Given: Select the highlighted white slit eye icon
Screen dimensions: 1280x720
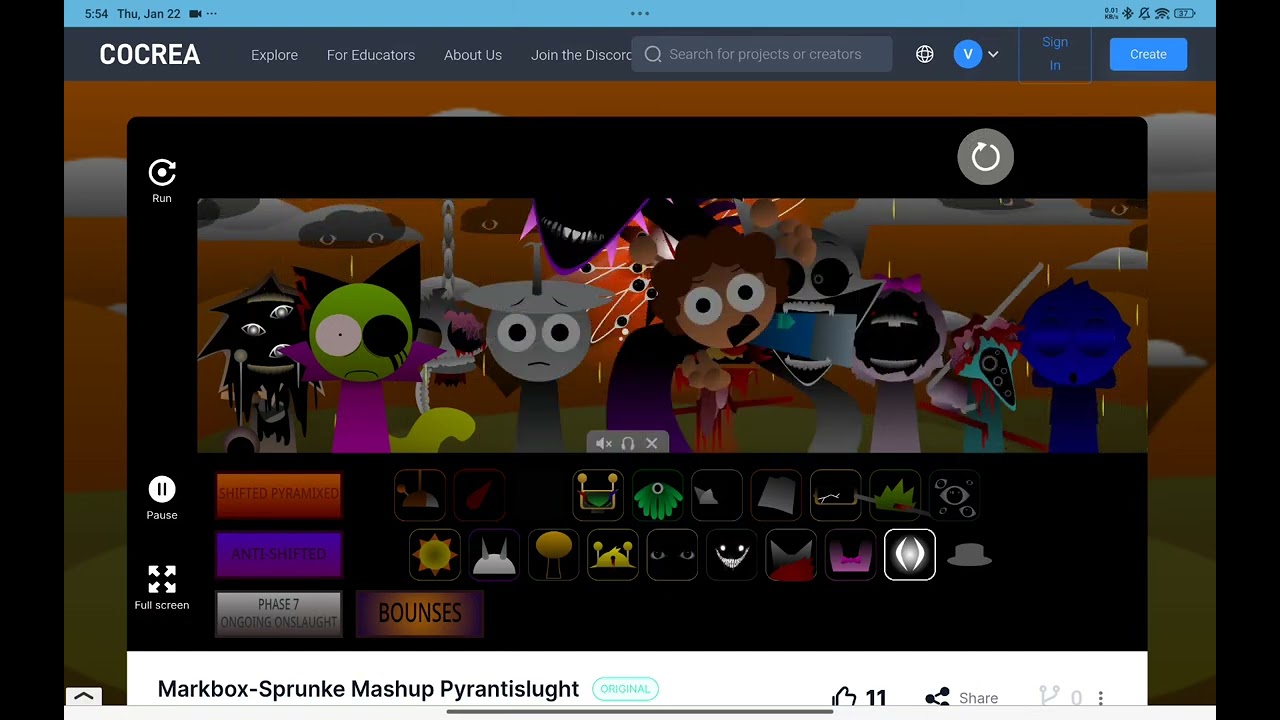Looking at the screenshot, I should pos(910,555).
